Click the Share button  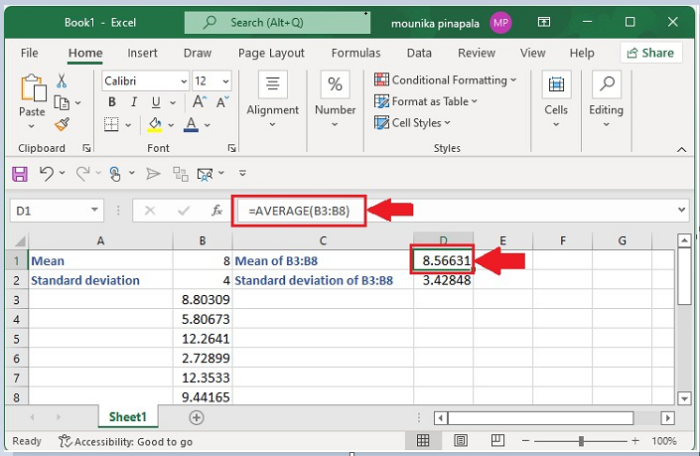tap(651, 53)
